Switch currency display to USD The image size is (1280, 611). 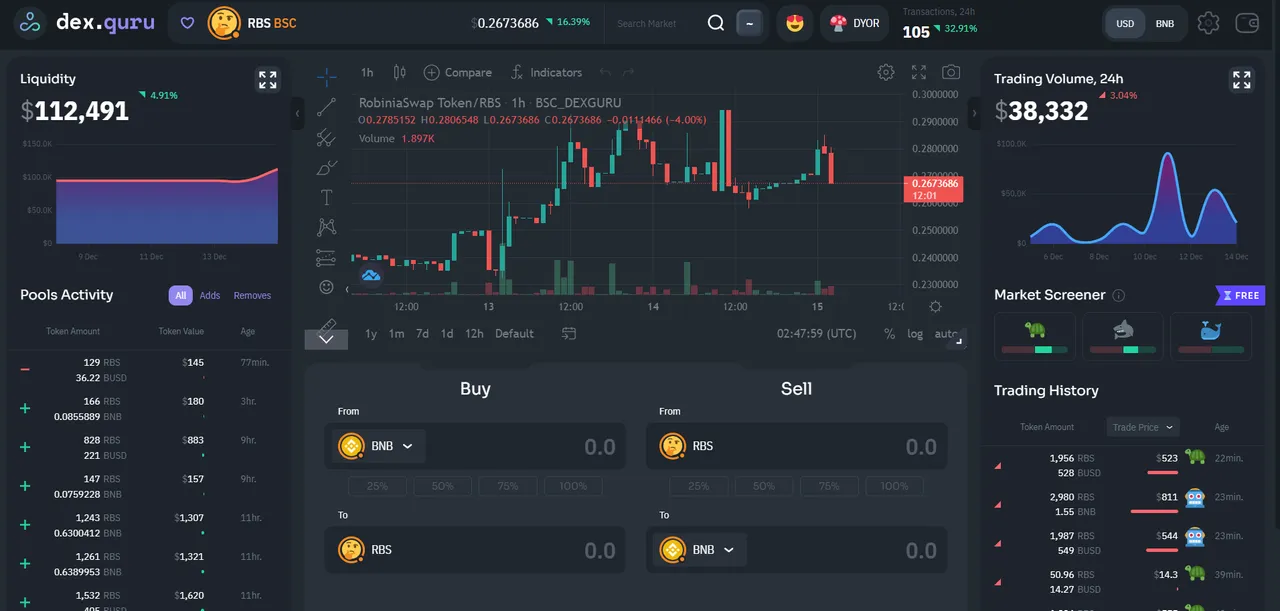tap(1125, 23)
